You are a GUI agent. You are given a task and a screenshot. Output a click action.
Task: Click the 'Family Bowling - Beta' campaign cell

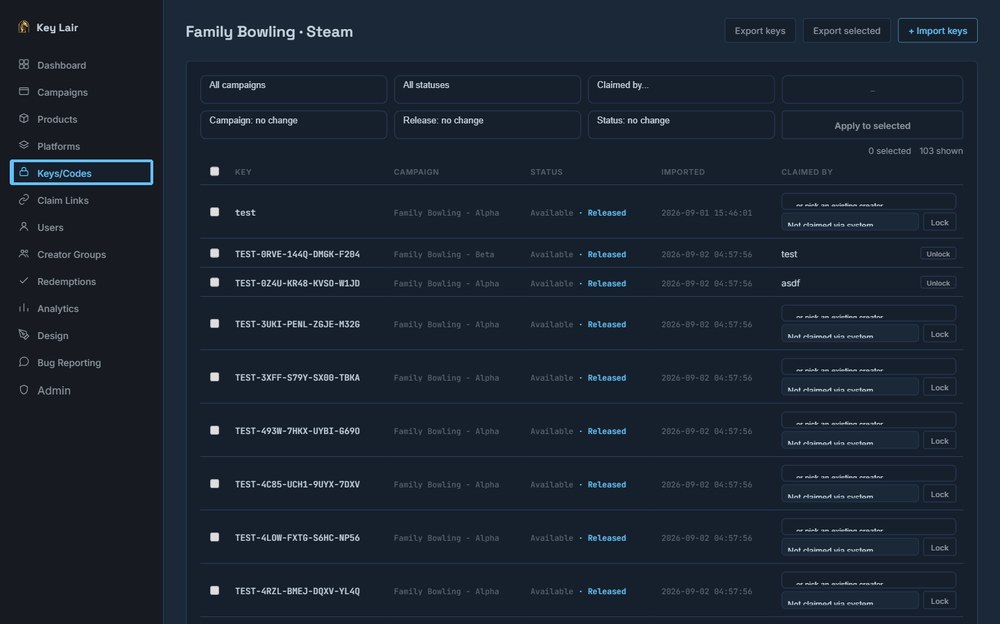point(444,254)
